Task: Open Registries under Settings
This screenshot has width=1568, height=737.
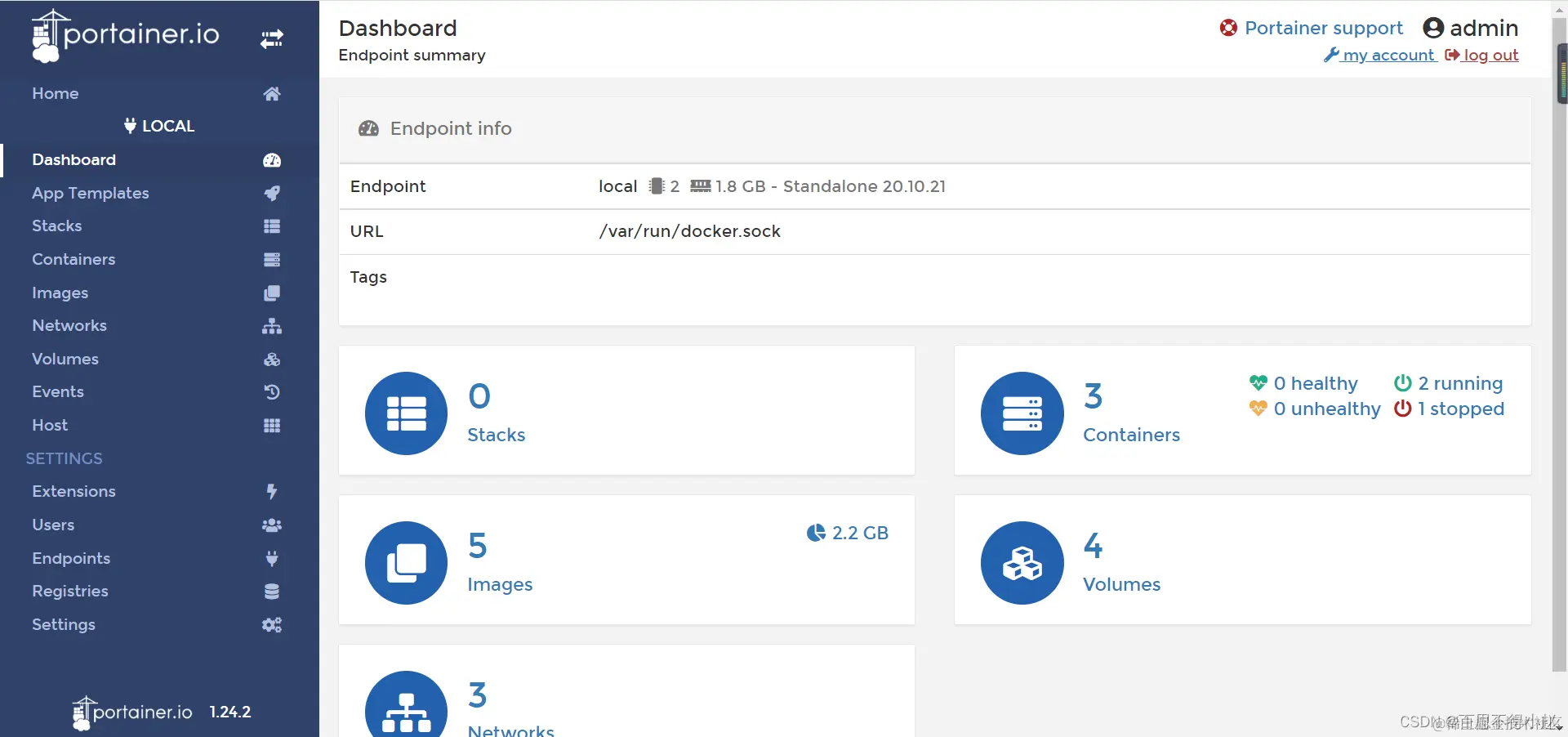Action: pyautogui.click(x=70, y=592)
